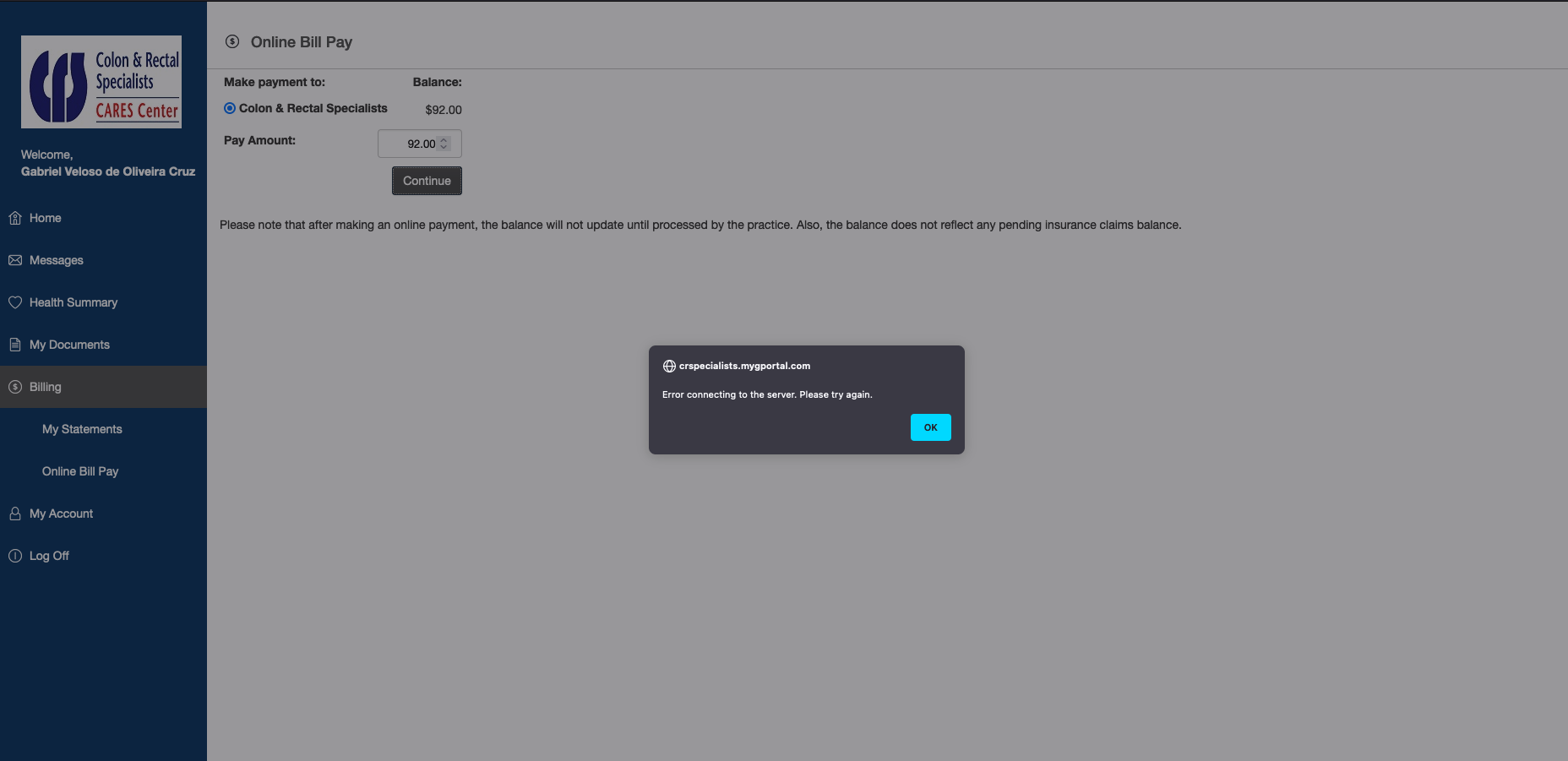The width and height of the screenshot is (1568, 761).
Task: Click the My Documents page icon
Action: pos(15,345)
